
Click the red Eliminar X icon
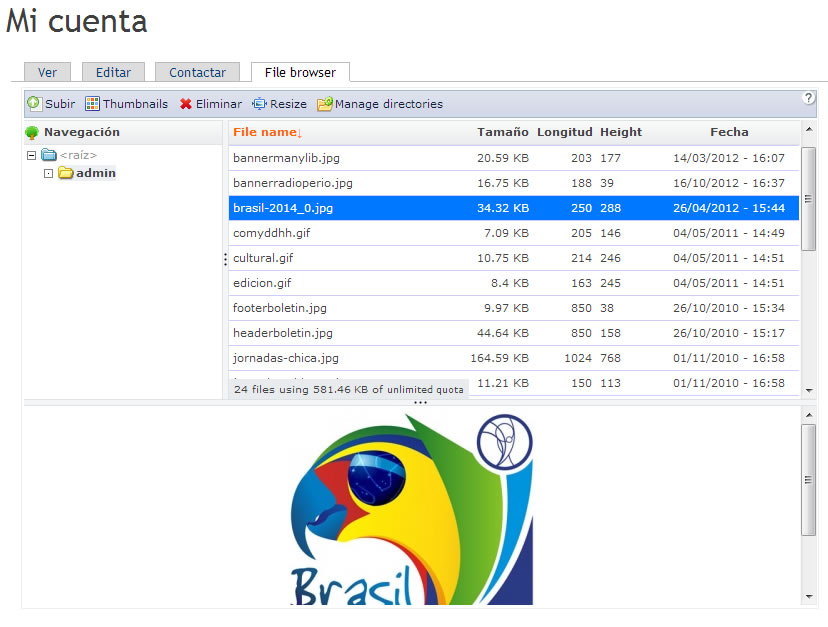point(185,104)
